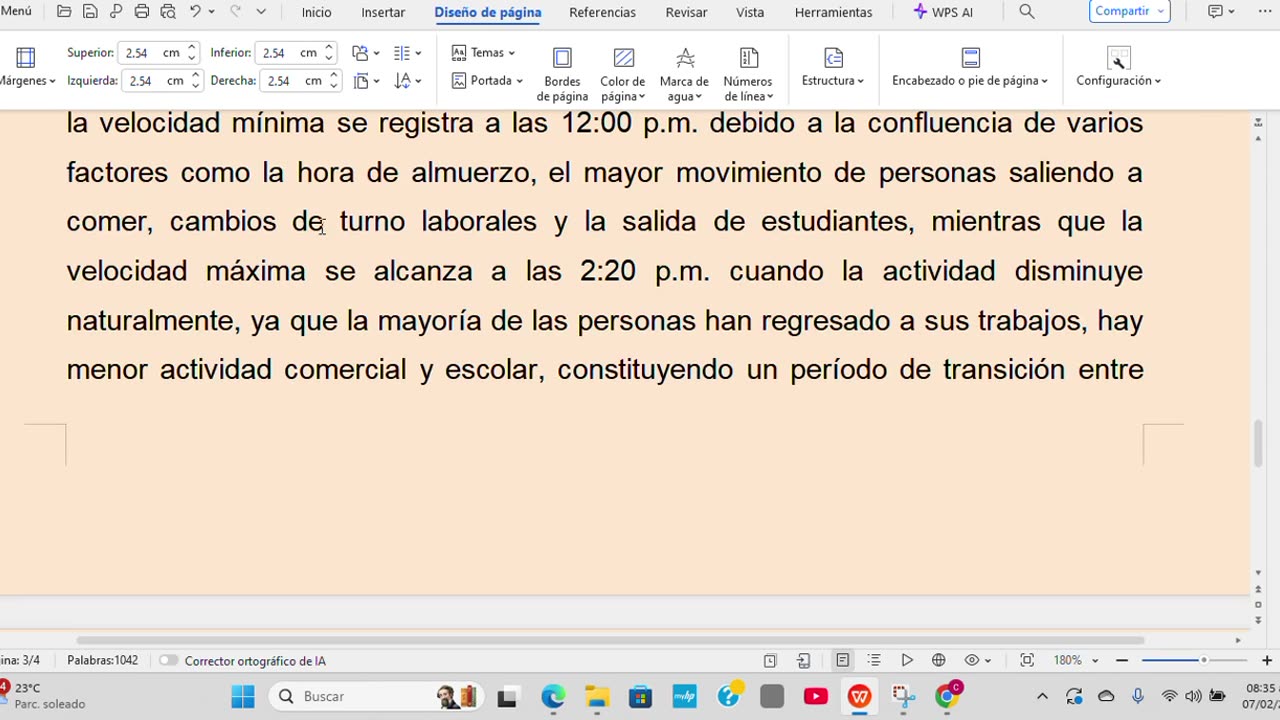1280x720 pixels.
Task: Click the Configuración wrench icon
Action: point(1119,57)
